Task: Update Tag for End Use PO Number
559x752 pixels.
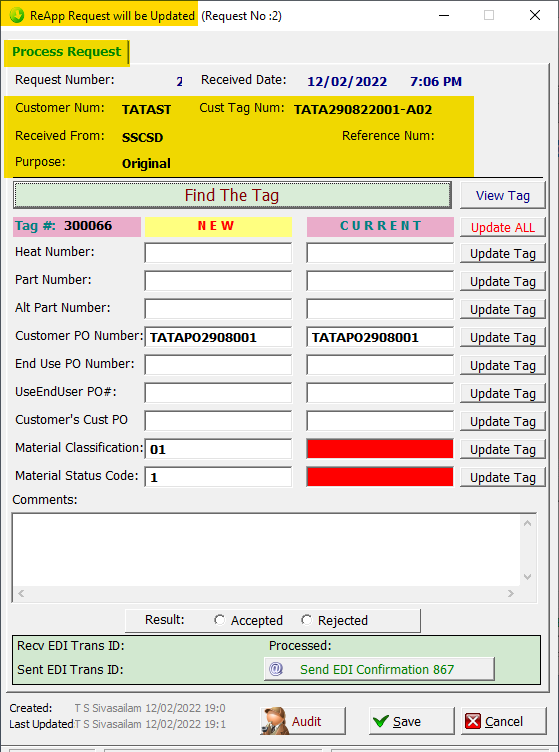Action: click(x=502, y=365)
